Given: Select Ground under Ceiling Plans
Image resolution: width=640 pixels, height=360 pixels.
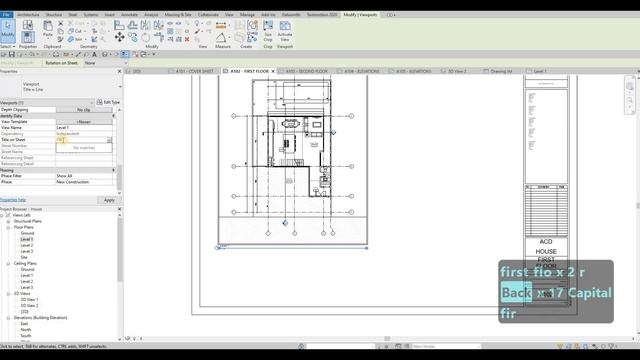Looking at the screenshot, I should pyautogui.click(x=27, y=269).
